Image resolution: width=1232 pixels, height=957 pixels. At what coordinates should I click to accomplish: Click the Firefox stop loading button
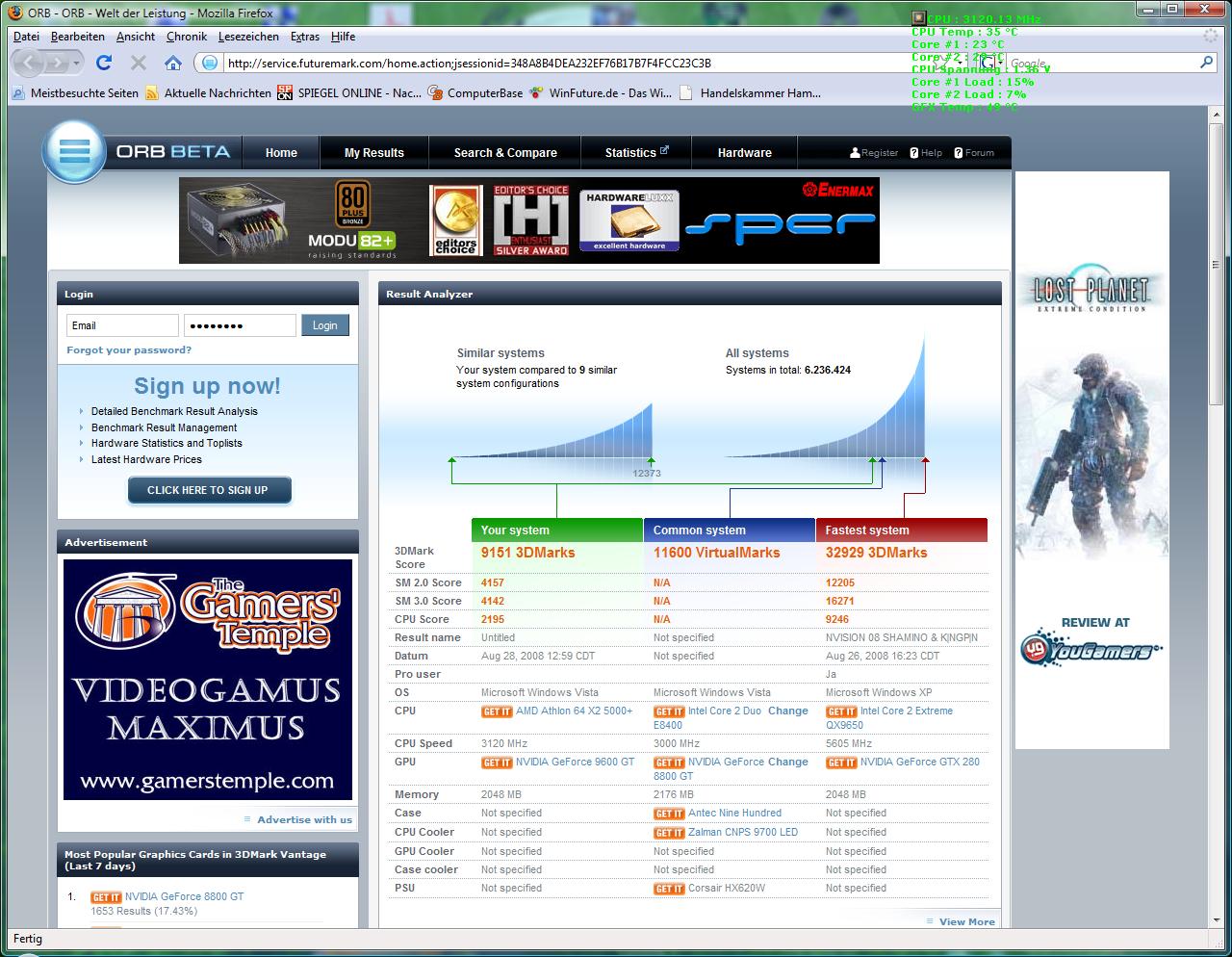[x=139, y=63]
